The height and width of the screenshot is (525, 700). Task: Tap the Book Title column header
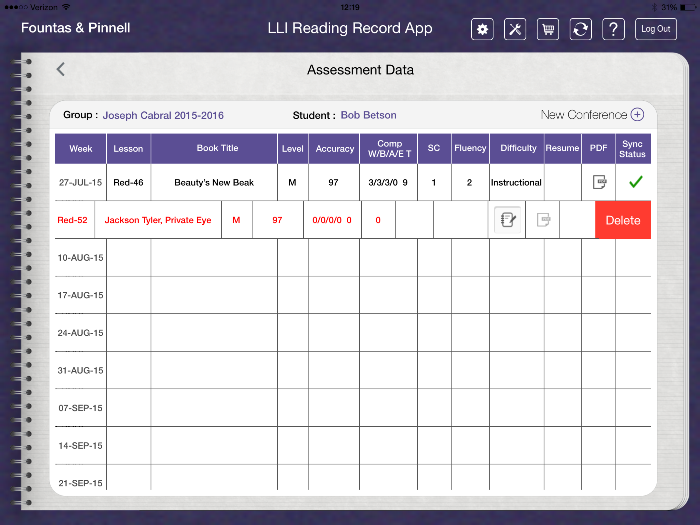[217, 149]
